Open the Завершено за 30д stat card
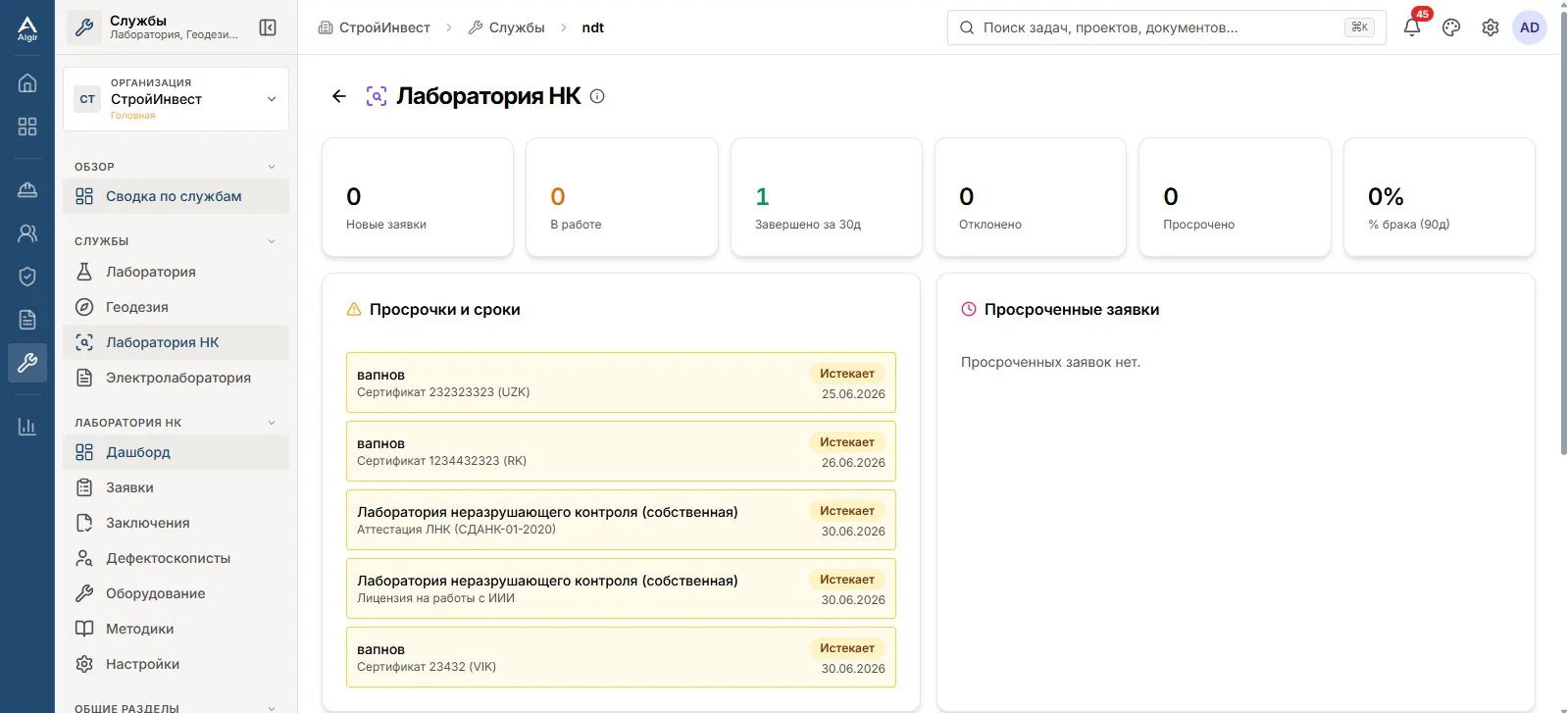The width and height of the screenshot is (1568, 713). [827, 197]
